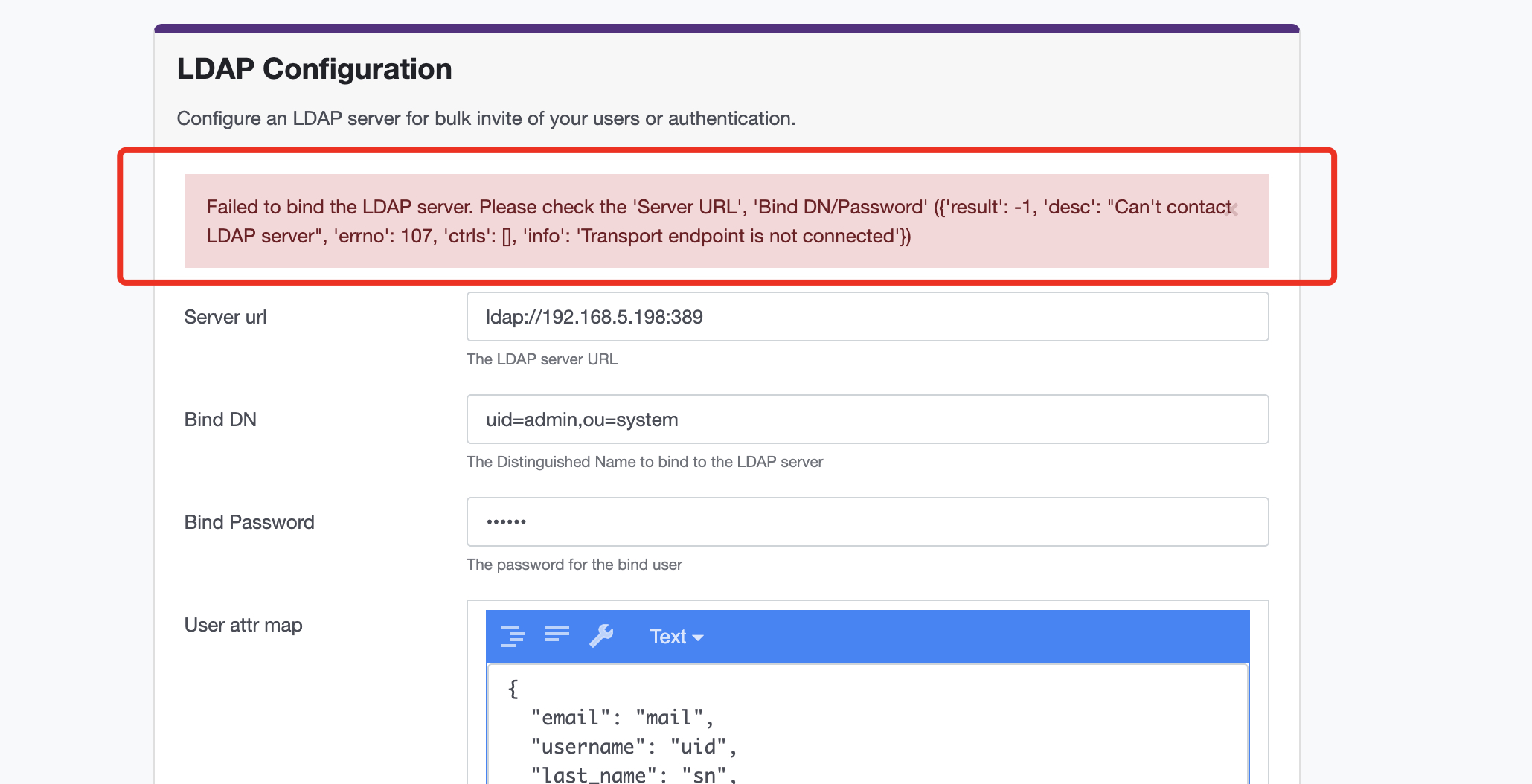Select the Bind Password field

point(867,522)
